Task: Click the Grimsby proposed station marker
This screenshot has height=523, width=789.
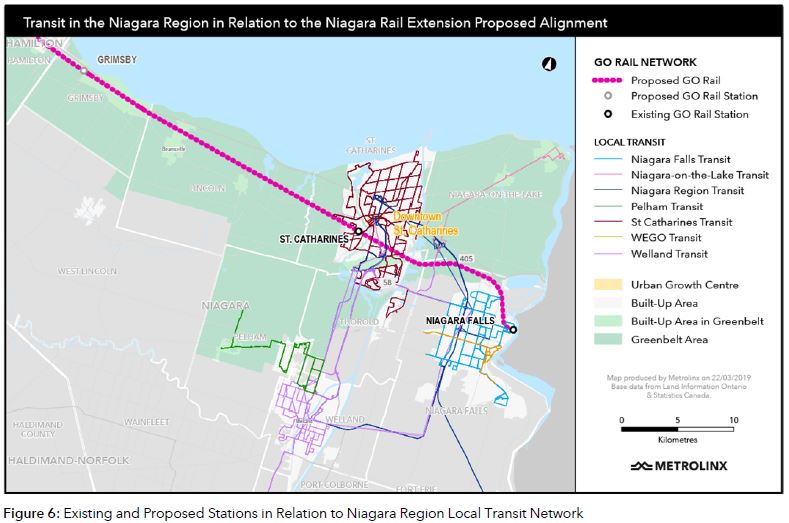Action: [x=85, y=71]
